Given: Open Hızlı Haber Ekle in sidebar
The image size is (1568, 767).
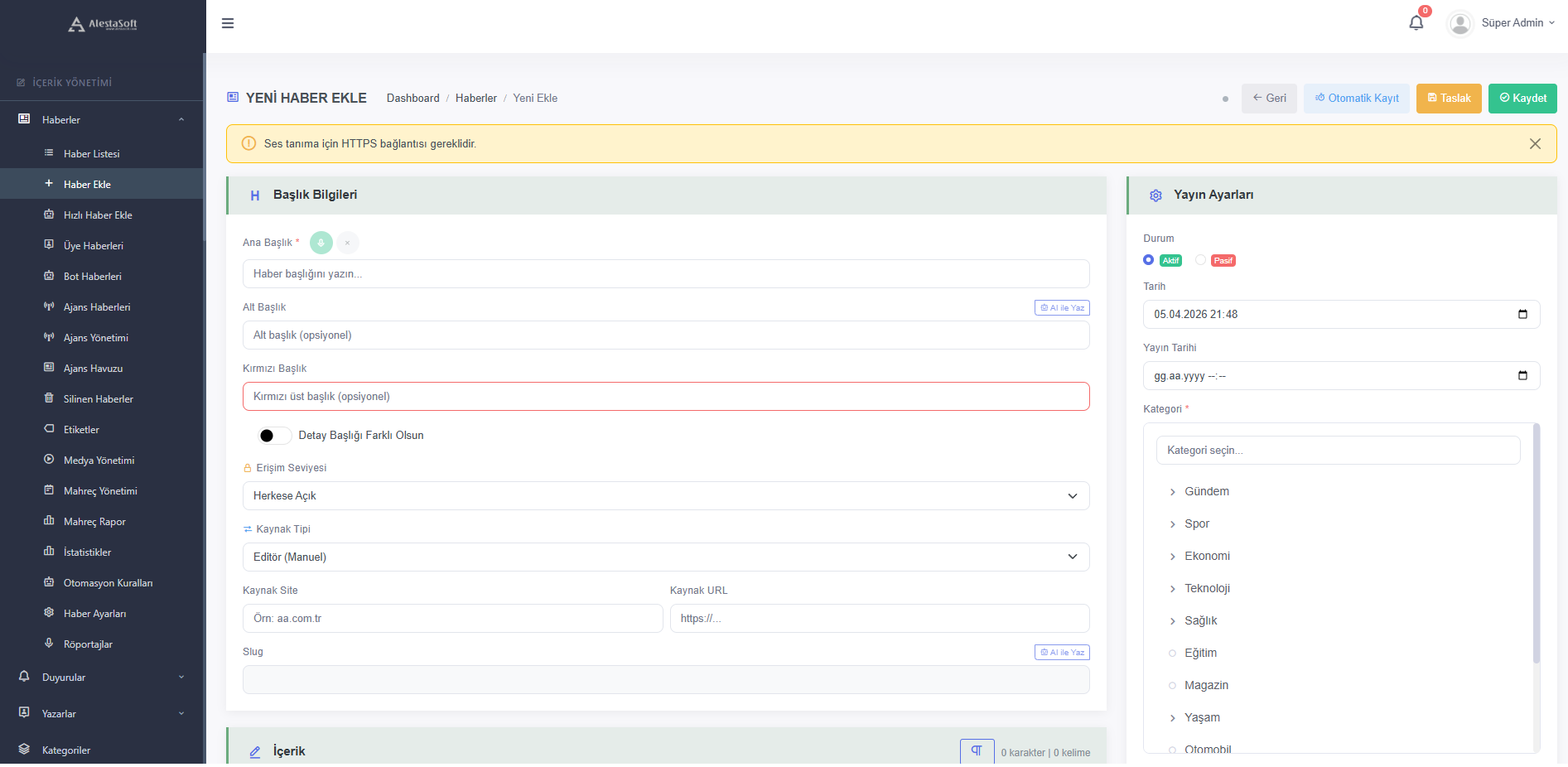Looking at the screenshot, I should [98, 215].
